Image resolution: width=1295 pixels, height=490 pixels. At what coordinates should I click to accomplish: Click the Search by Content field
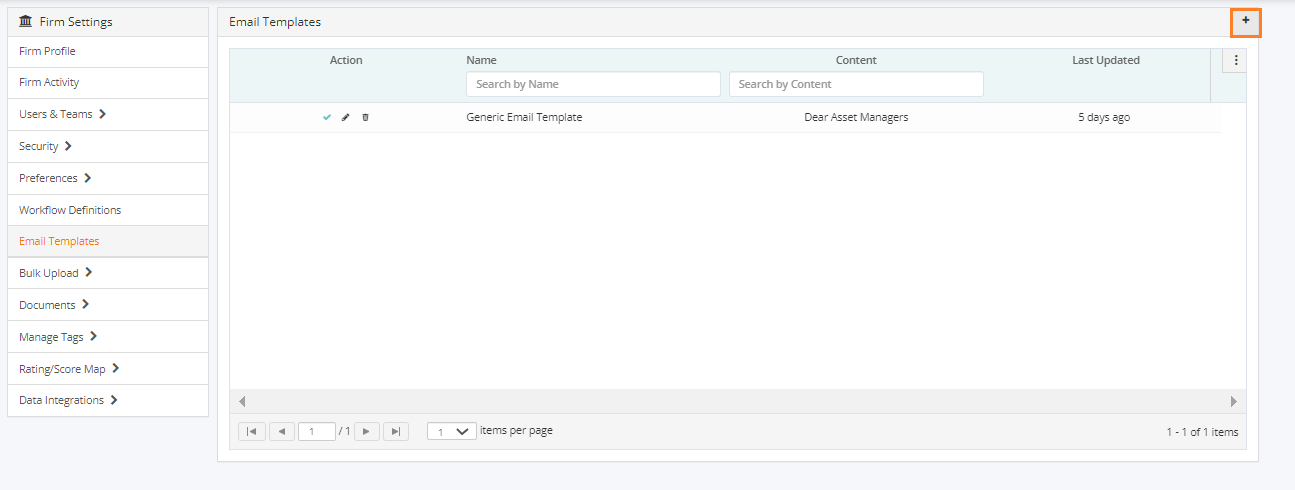coord(856,84)
